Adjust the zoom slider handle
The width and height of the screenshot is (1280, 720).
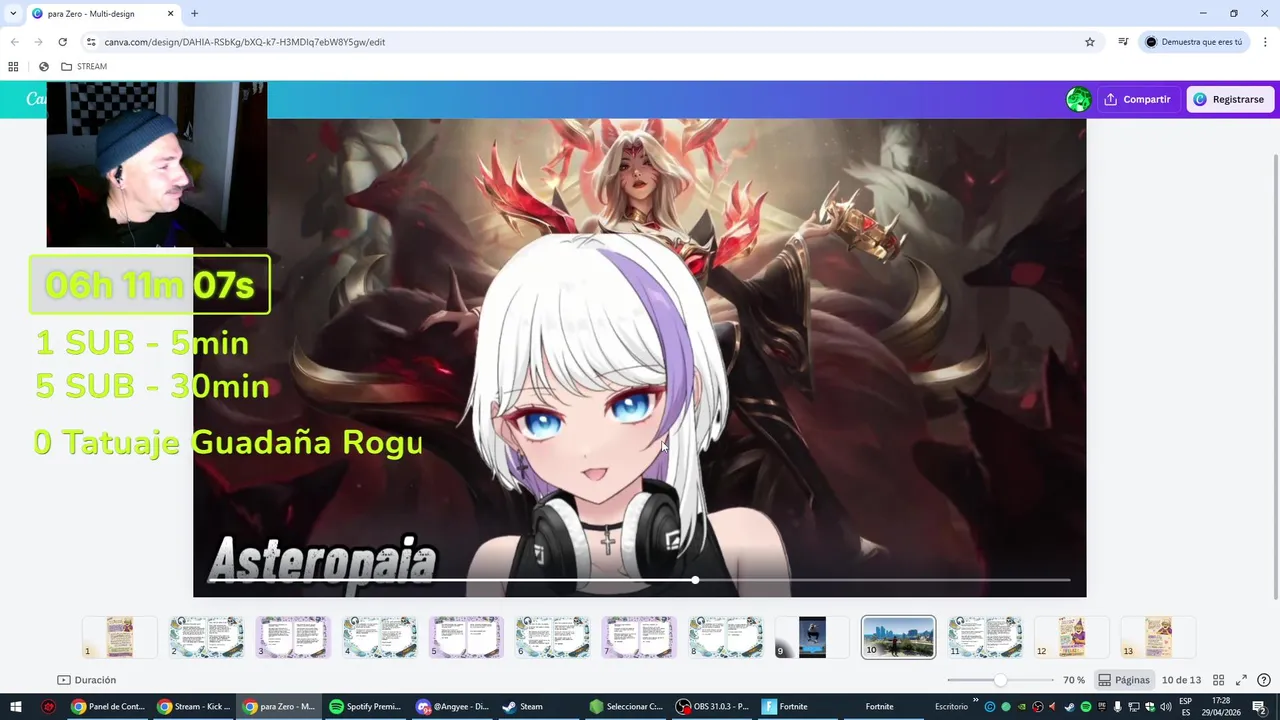click(x=1000, y=680)
